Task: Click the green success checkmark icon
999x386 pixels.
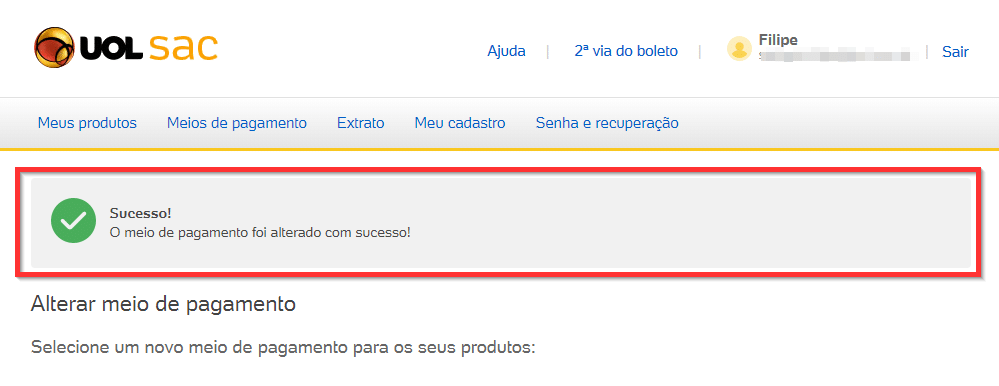Action: click(x=73, y=220)
